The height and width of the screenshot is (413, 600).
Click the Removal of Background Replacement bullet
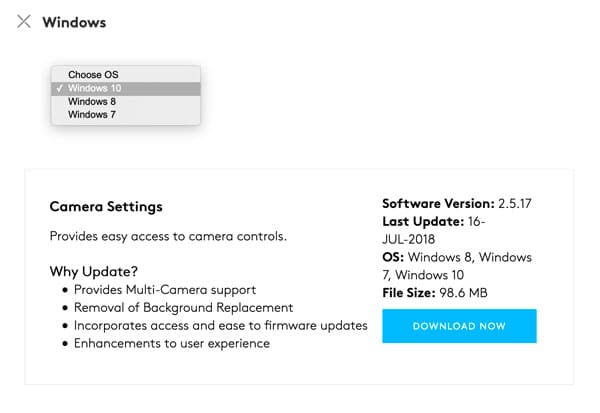pos(183,308)
